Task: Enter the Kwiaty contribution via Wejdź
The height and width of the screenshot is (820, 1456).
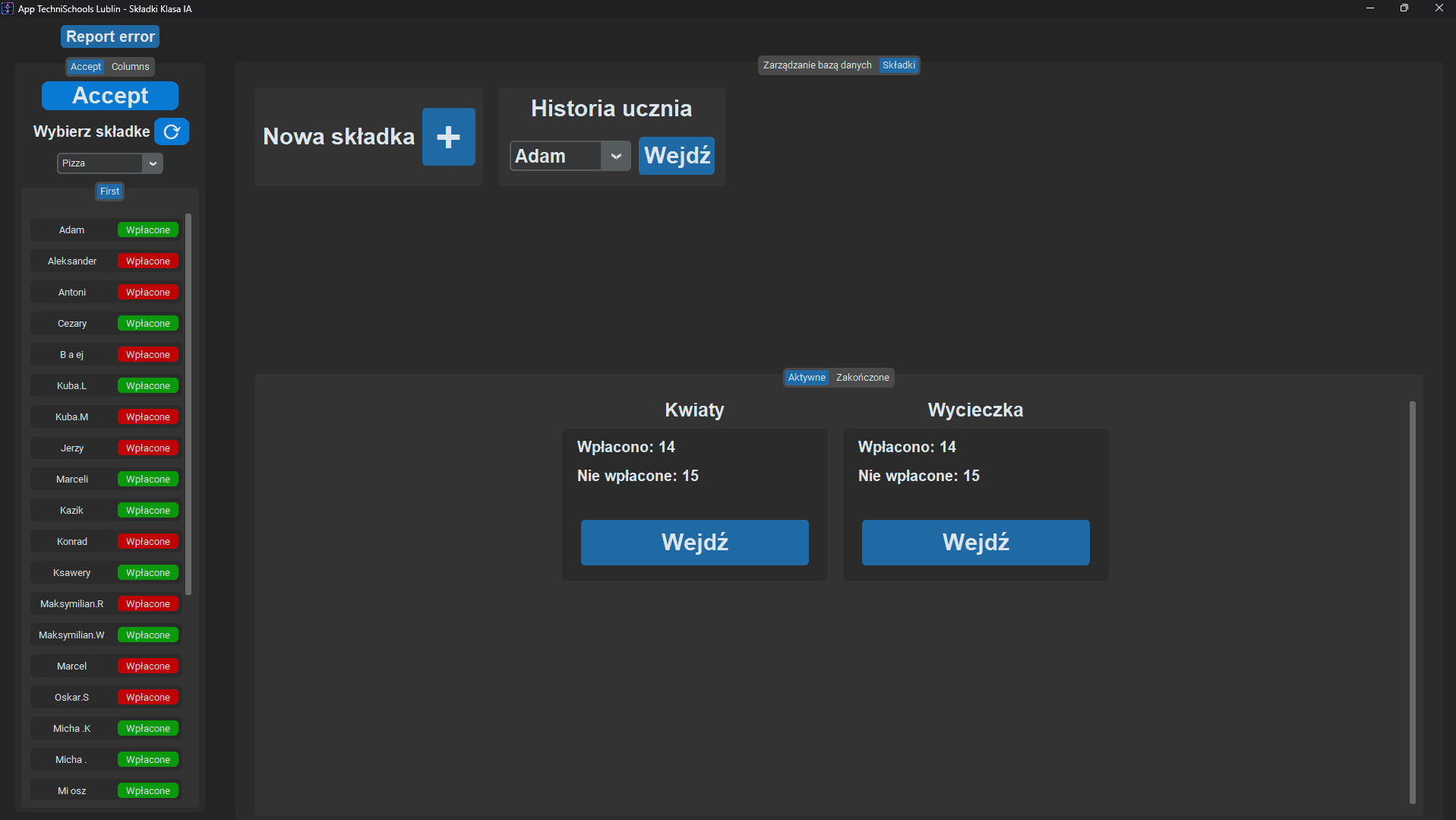Action: [694, 543]
